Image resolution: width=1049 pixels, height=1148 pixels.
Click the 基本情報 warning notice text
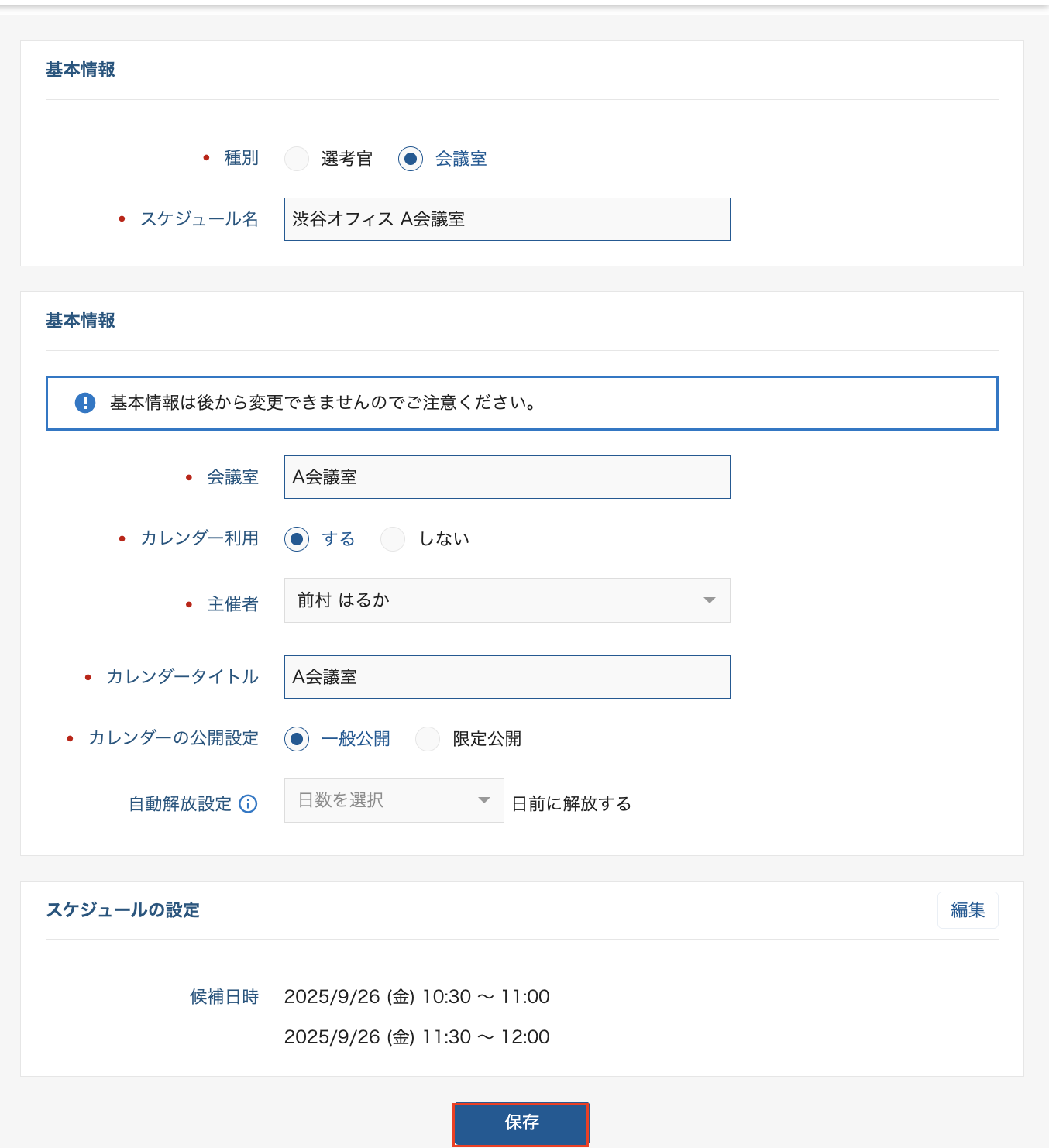pyautogui.click(x=323, y=403)
